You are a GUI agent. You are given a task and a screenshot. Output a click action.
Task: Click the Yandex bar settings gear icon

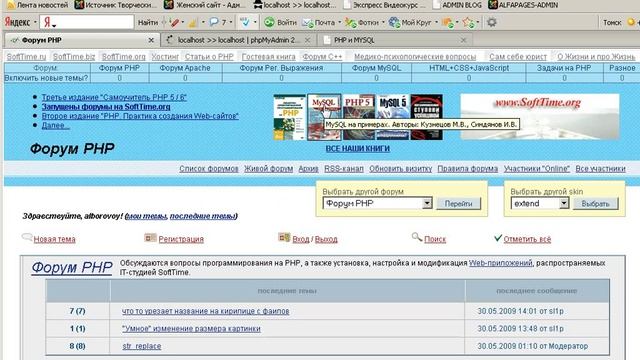click(492, 22)
